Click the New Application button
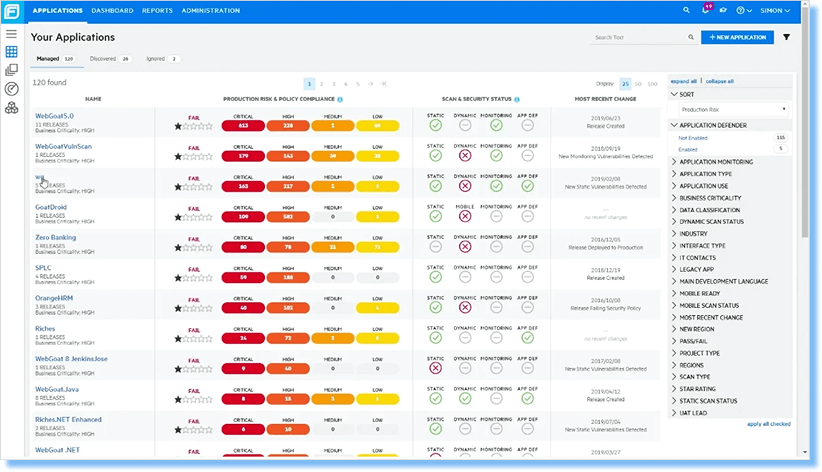 pyautogui.click(x=737, y=37)
